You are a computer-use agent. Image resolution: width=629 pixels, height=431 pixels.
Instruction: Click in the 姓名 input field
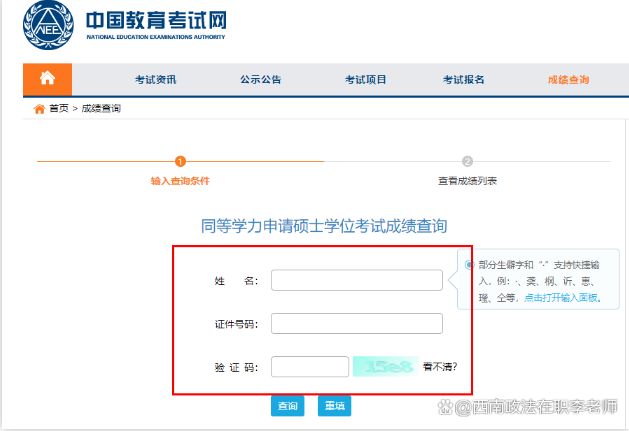(357, 280)
